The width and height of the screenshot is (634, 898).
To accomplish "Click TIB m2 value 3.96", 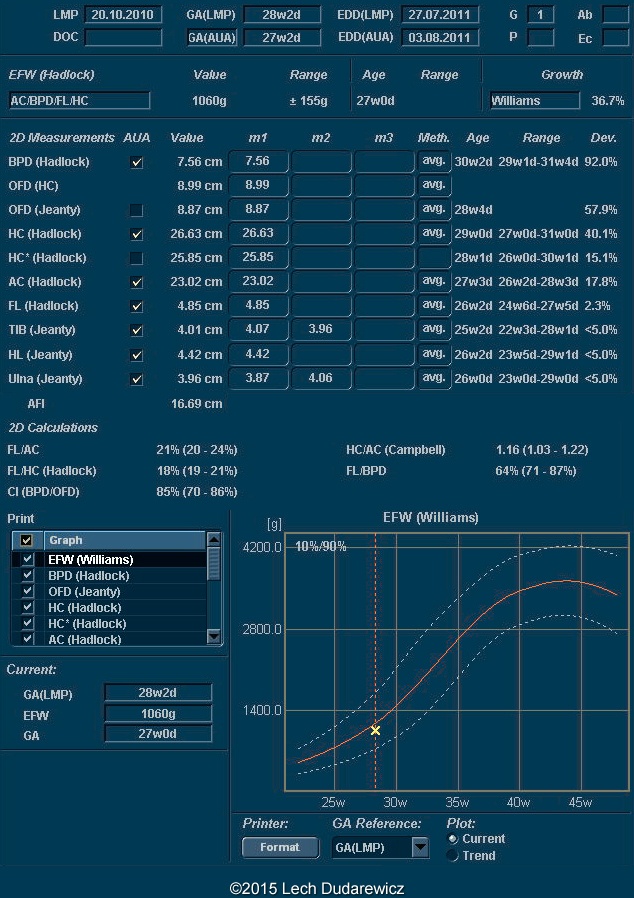I will pos(321,330).
